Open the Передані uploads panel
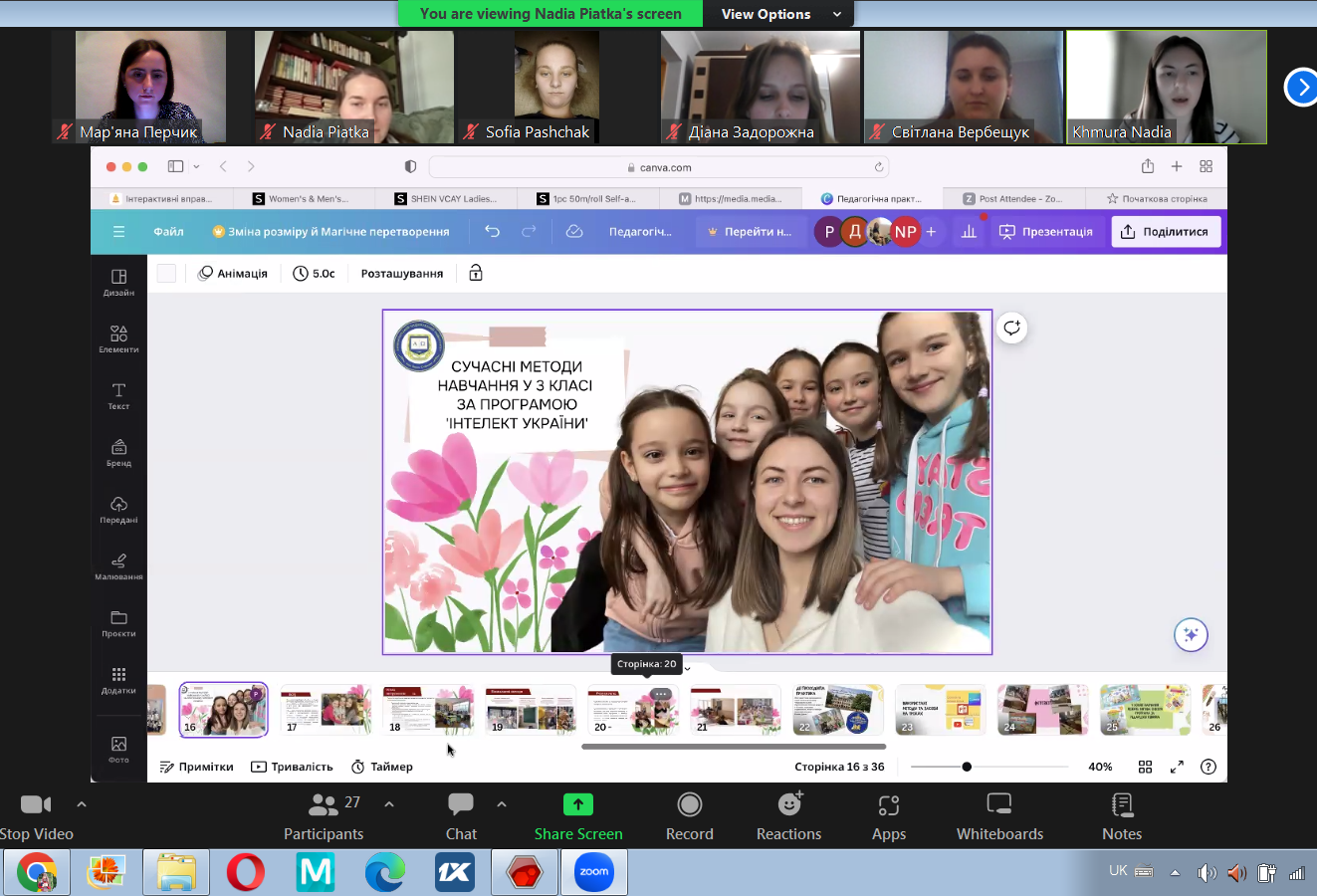Image resolution: width=1317 pixels, height=896 pixels. pos(118,510)
